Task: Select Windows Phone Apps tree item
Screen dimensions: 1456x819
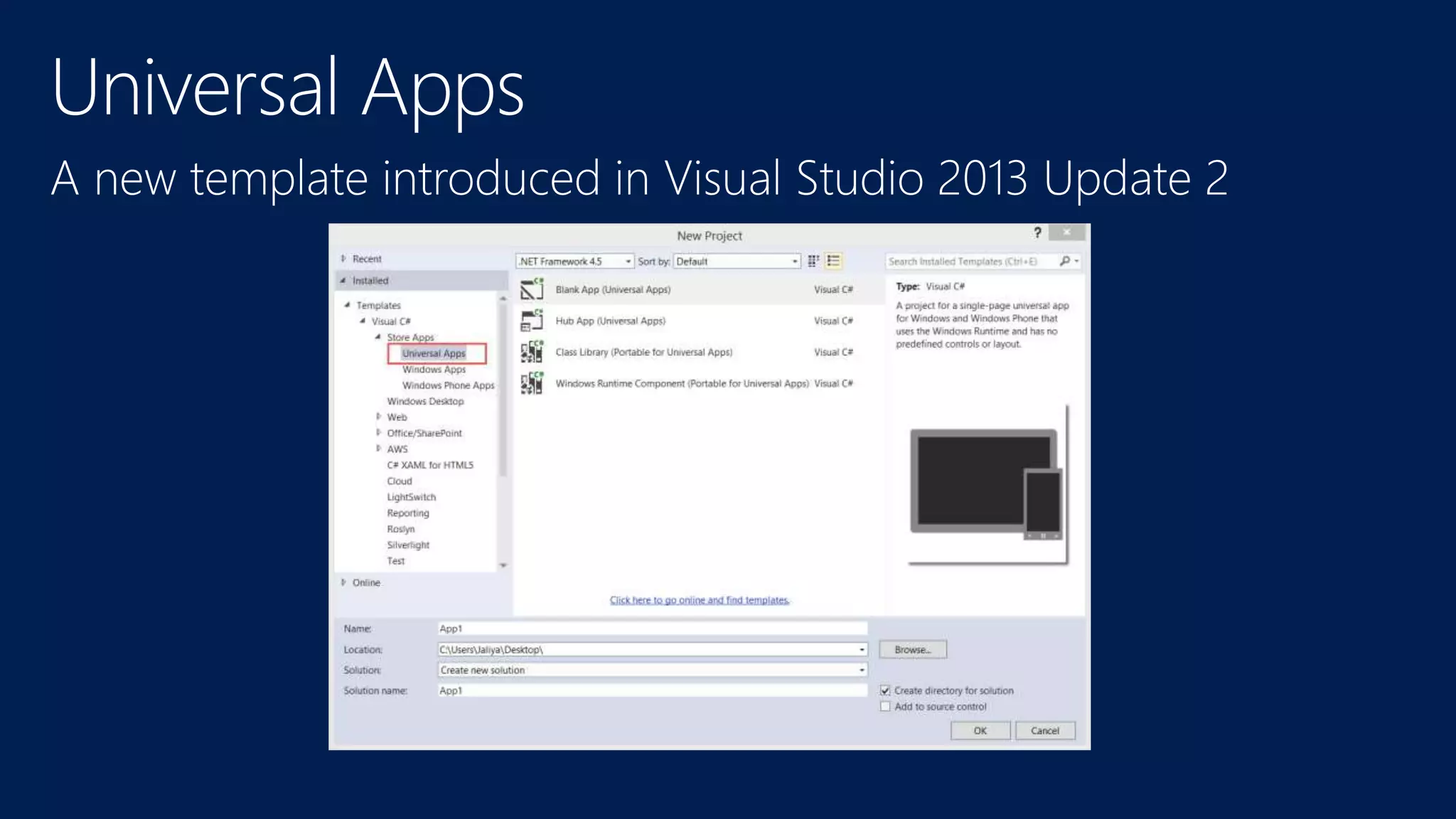Action: [x=448, y=385]
